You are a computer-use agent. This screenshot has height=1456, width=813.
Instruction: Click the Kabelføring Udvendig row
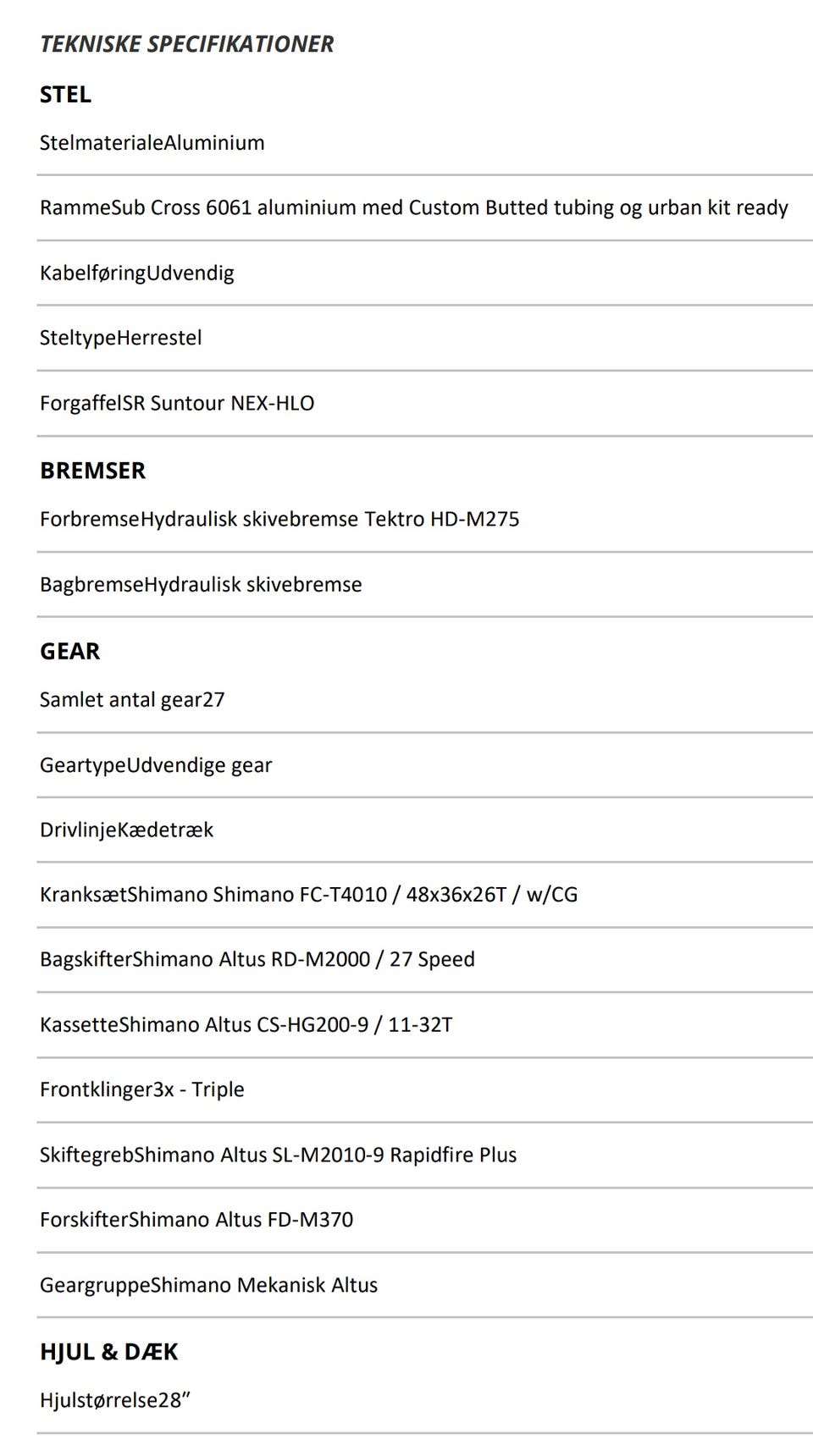[x=137, y=273]
